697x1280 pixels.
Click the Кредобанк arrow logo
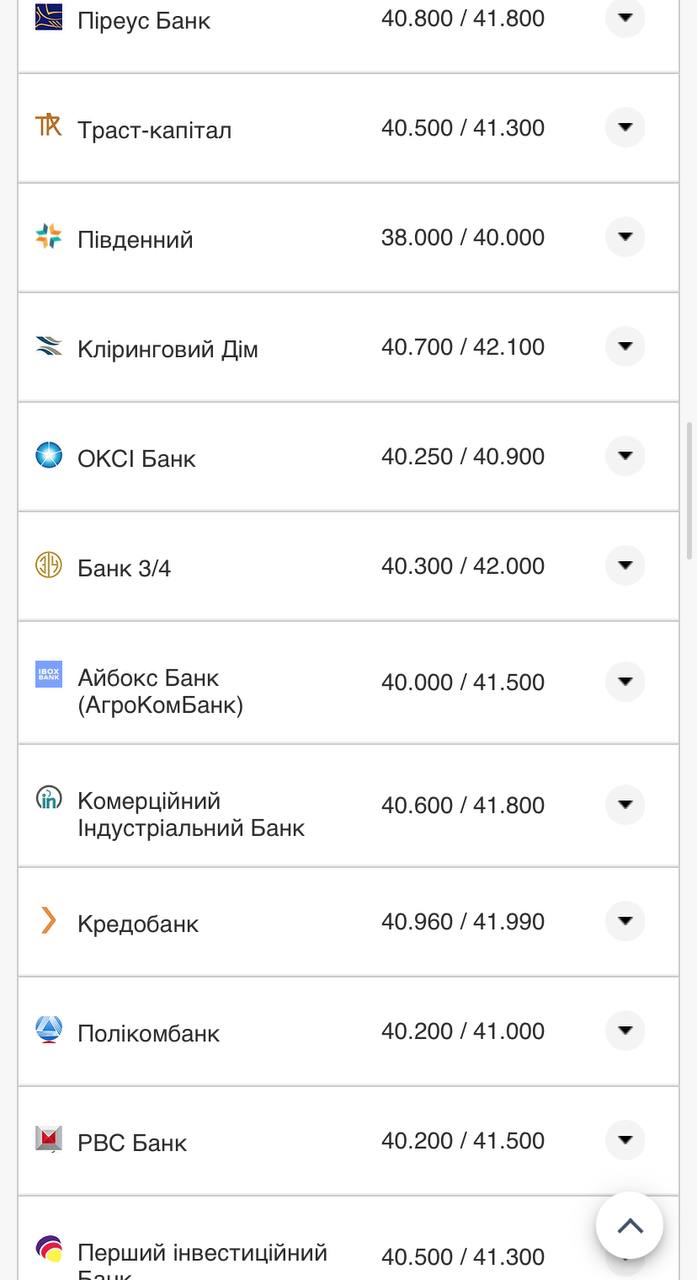pyautogui.click(x=47, y=922)
